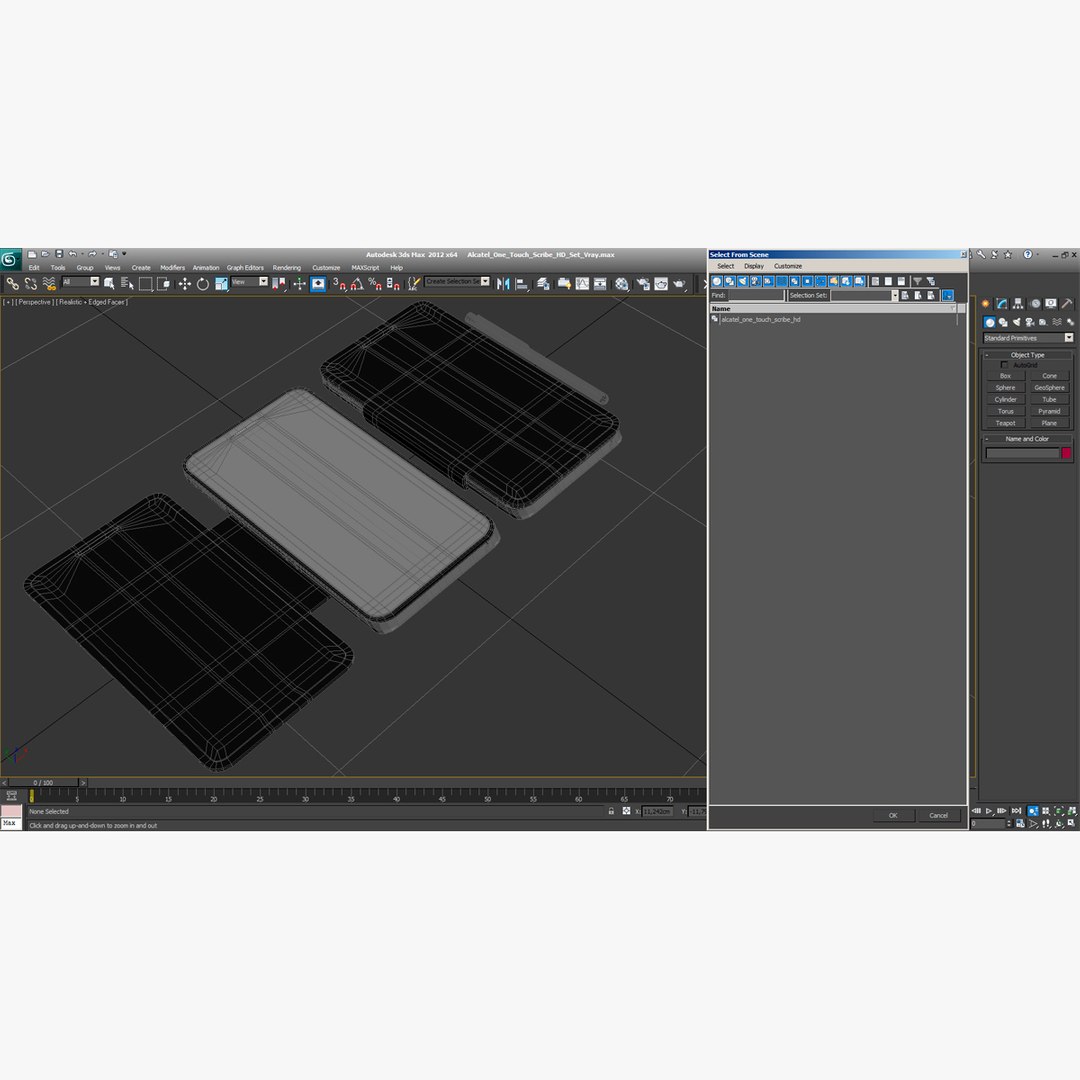Click the Bind to Space Warp icon
Screen dimensions: 1080x1080
click(x=49, y=283)
